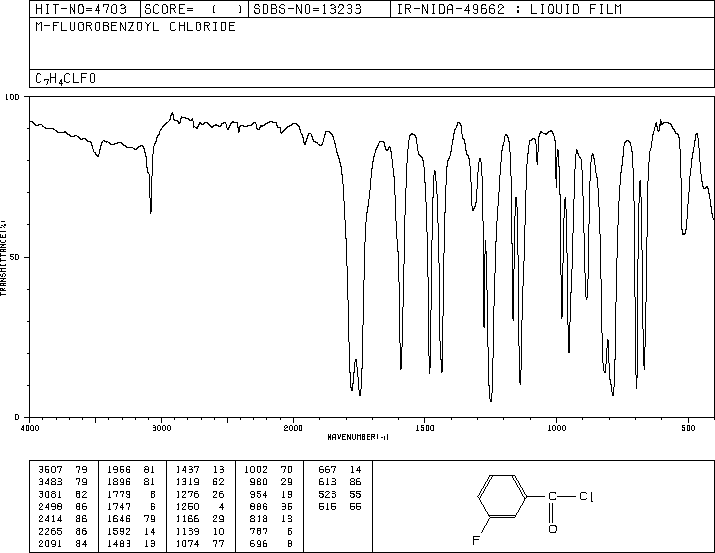Select the 1139 peak table entry

pyautogui.click(x=200, y=532)
